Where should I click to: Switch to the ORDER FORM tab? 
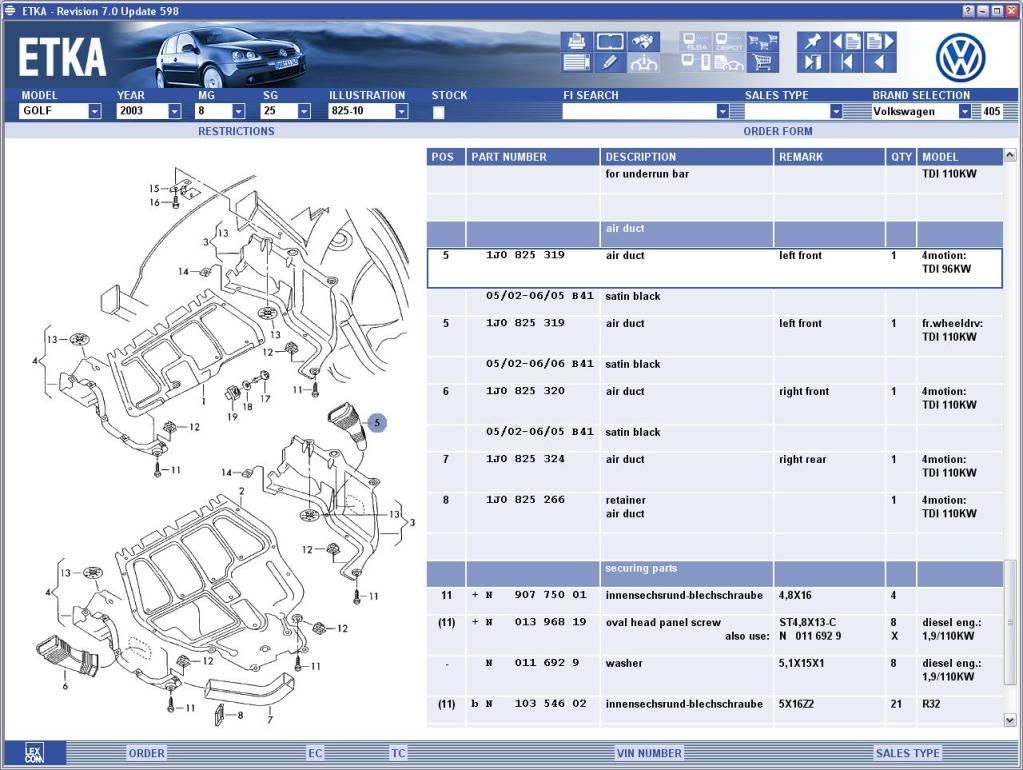pyautogui.click(x=778, y=131)
